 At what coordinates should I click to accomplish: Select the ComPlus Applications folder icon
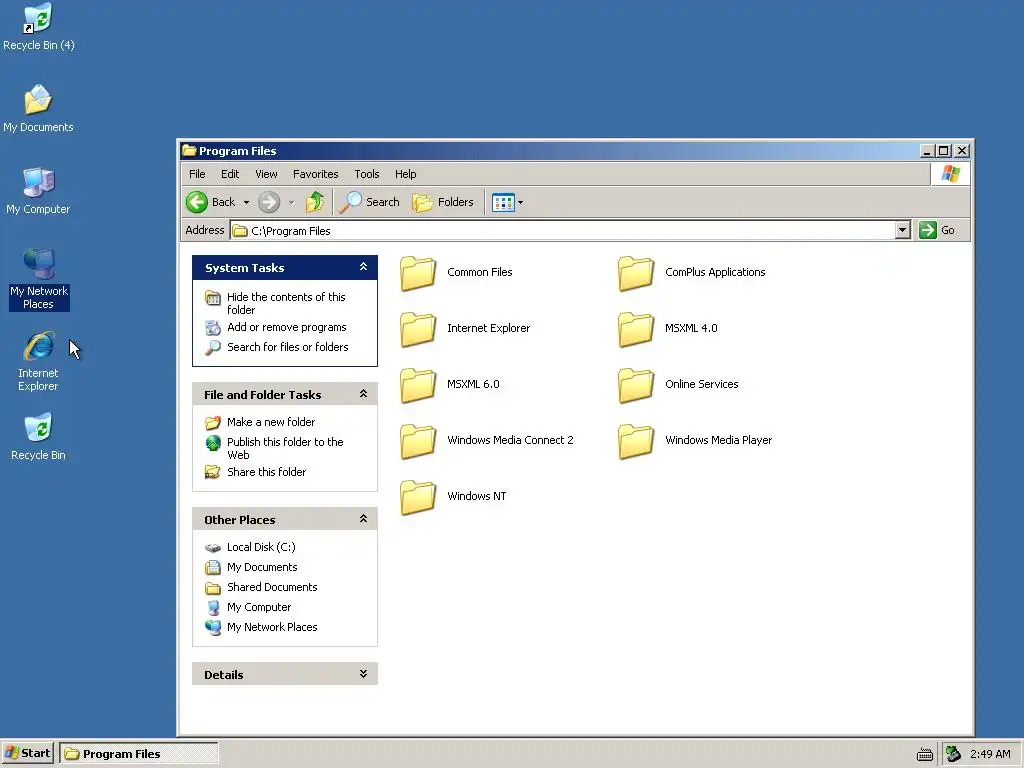pos(635,273)
